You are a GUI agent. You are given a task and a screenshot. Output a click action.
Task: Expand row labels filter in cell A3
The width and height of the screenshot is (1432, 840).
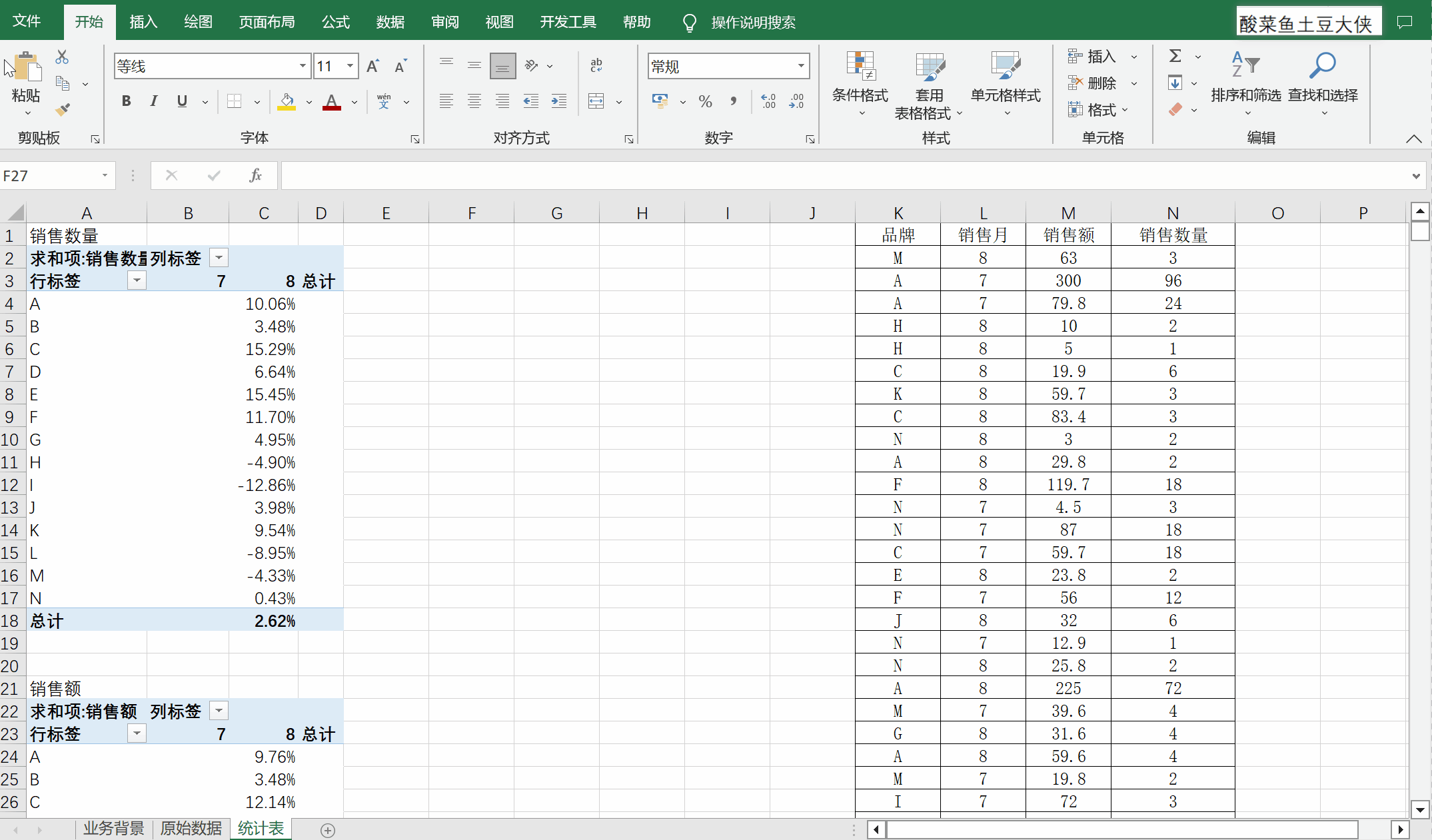[x=137, y=280]
